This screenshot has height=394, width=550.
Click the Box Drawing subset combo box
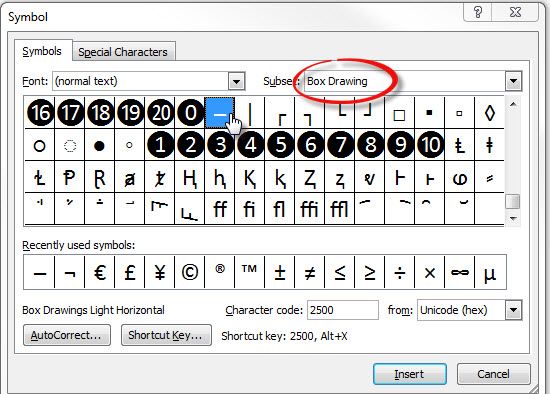(413, 81)
